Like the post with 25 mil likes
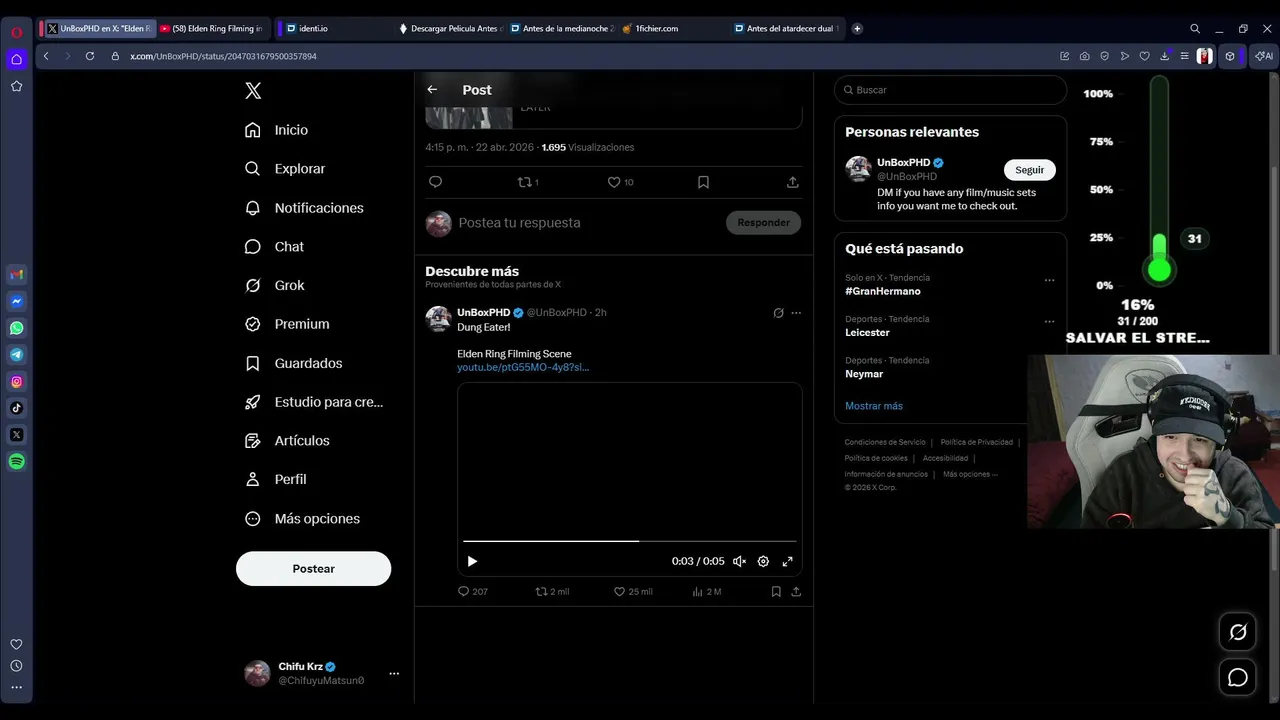1280x720 pixels. pos(633,592)
